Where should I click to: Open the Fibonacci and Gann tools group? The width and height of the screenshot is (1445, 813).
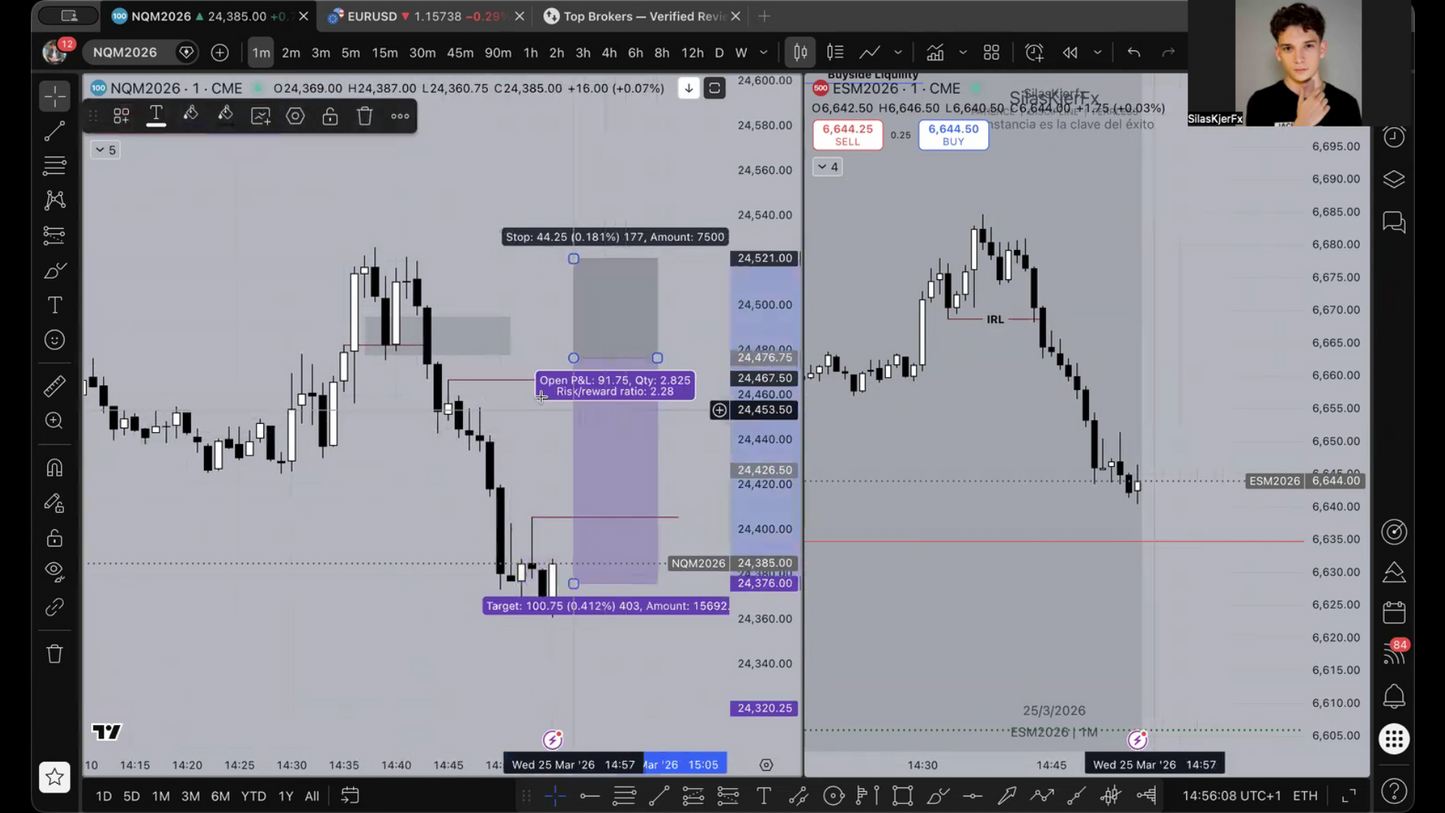(55, 165)
